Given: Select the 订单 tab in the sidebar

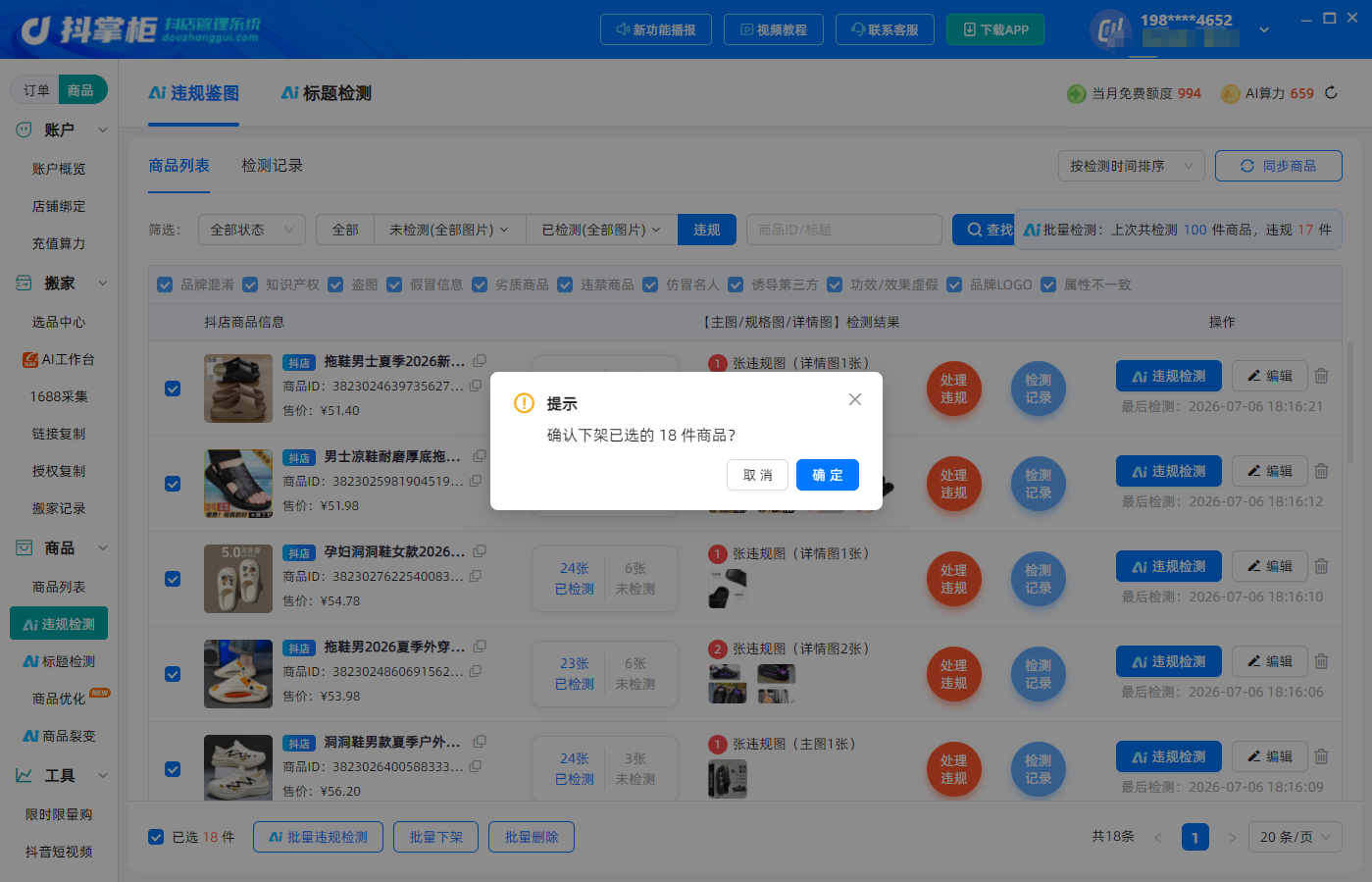Looking at the screenshot, I should tap(36, 90).
